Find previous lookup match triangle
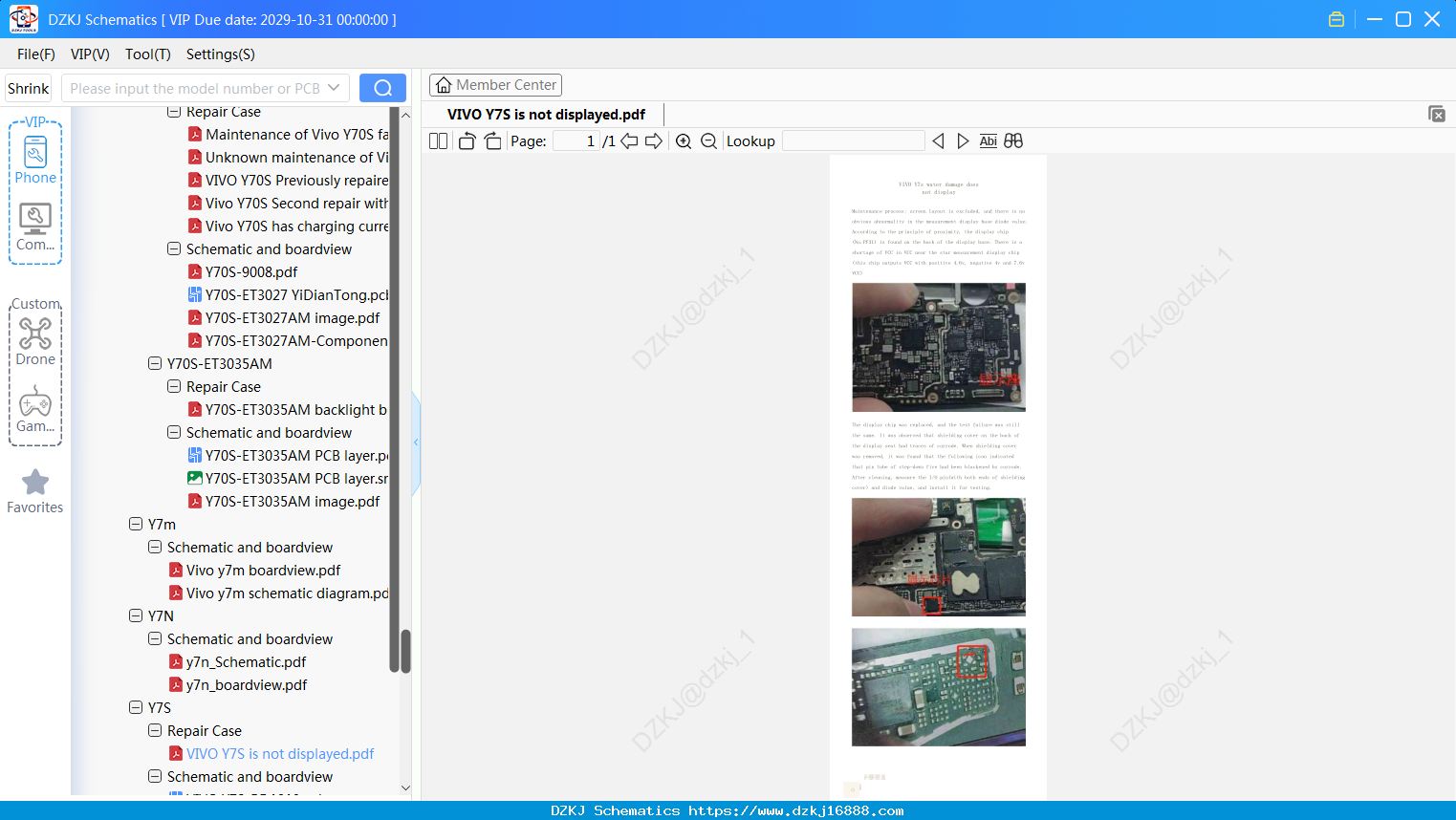This screenshot has height=820, width=1456. 938,141
